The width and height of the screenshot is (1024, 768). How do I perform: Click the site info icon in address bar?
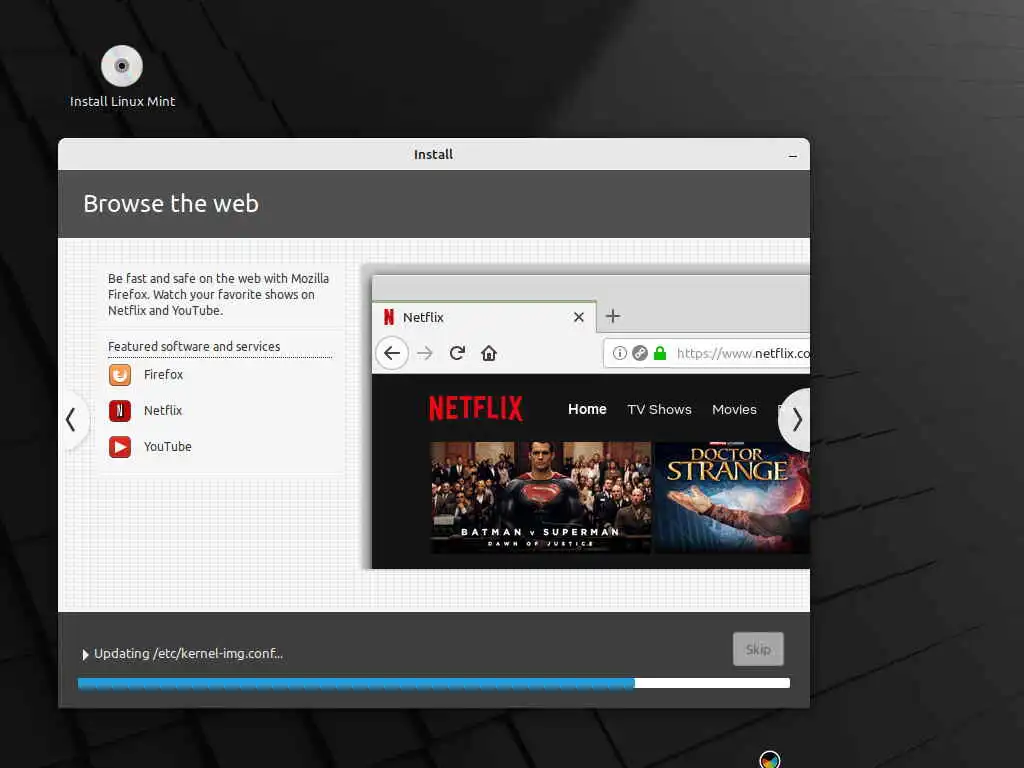[x=620, y=353]
